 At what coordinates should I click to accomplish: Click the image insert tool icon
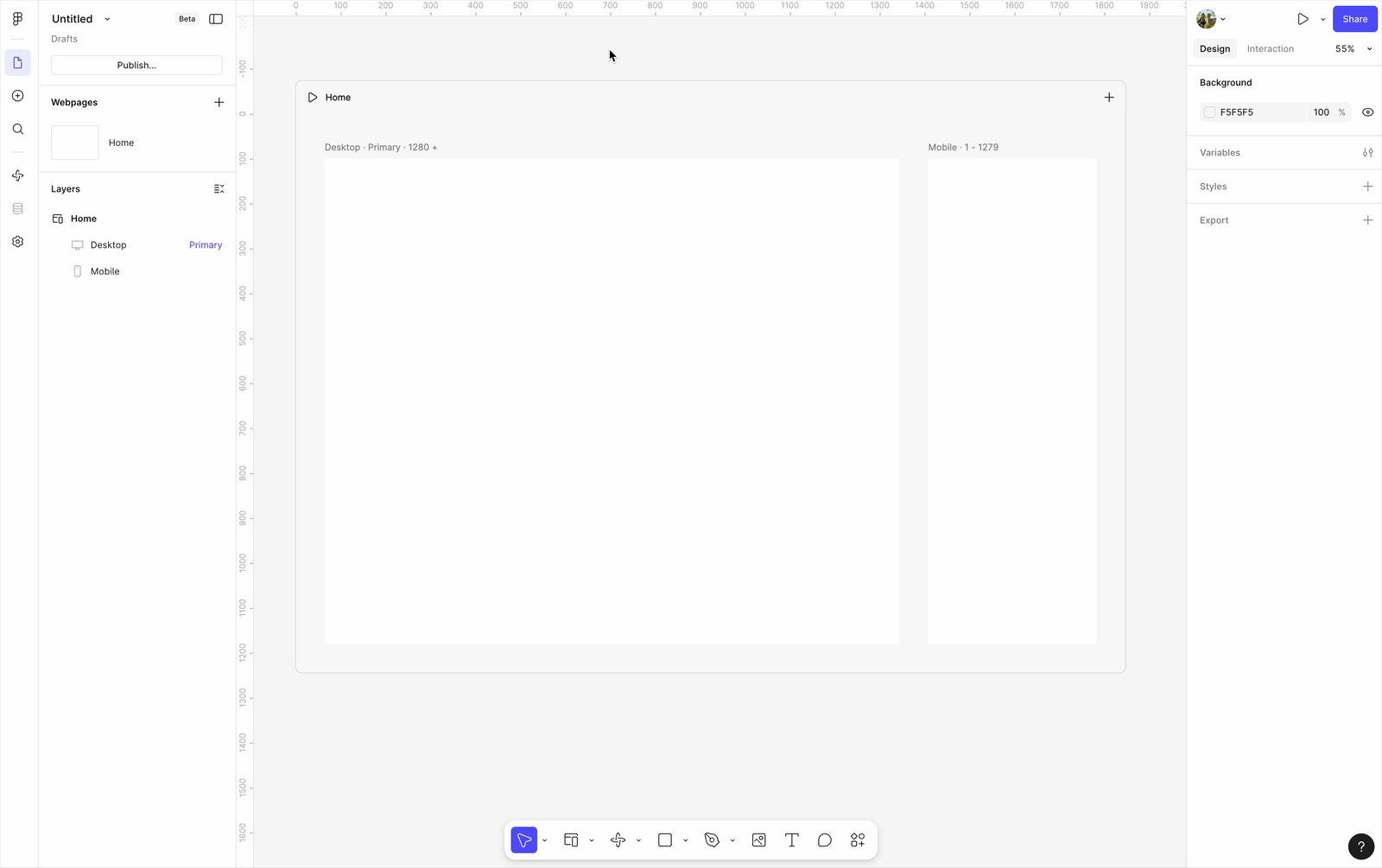tap(759, 840)
